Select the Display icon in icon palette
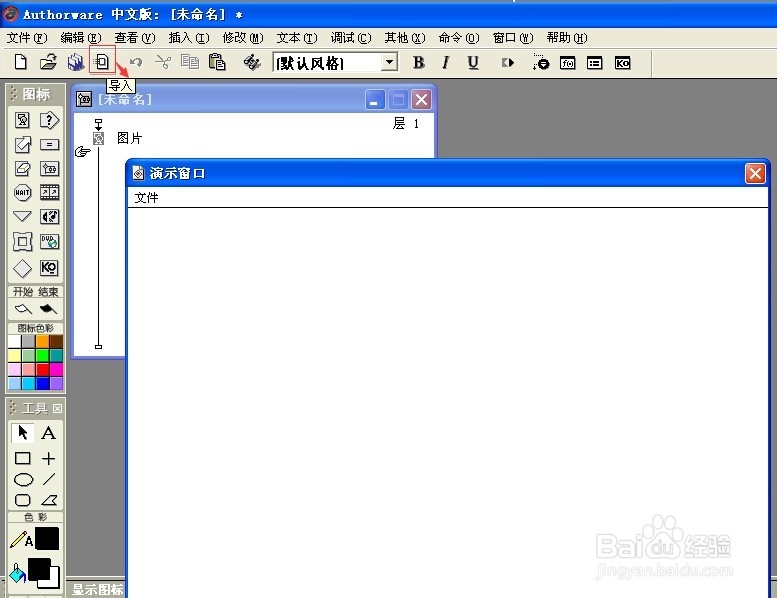The height and width of the screenshot is (598, 777). pyautogui.click(x=22, y=120)
